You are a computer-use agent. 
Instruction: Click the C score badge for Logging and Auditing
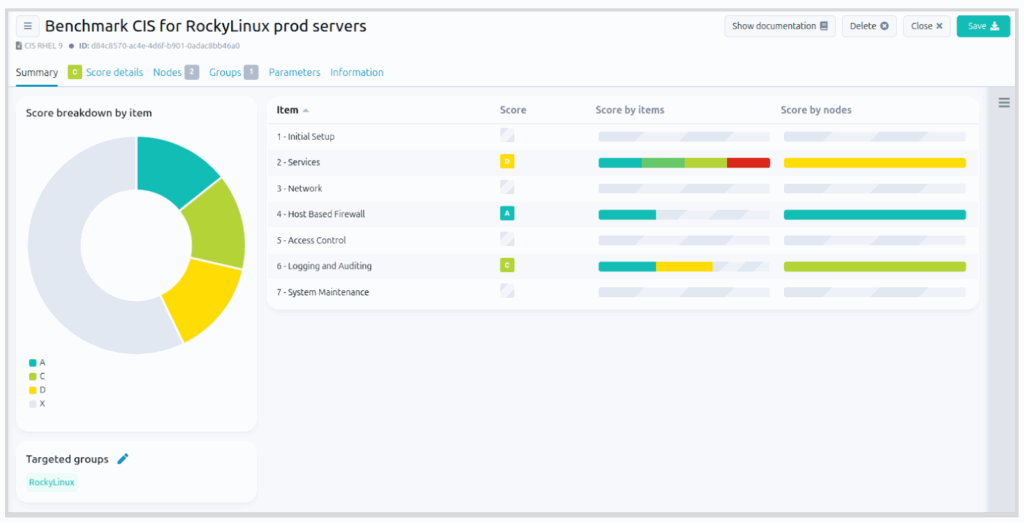pos(507,266)
